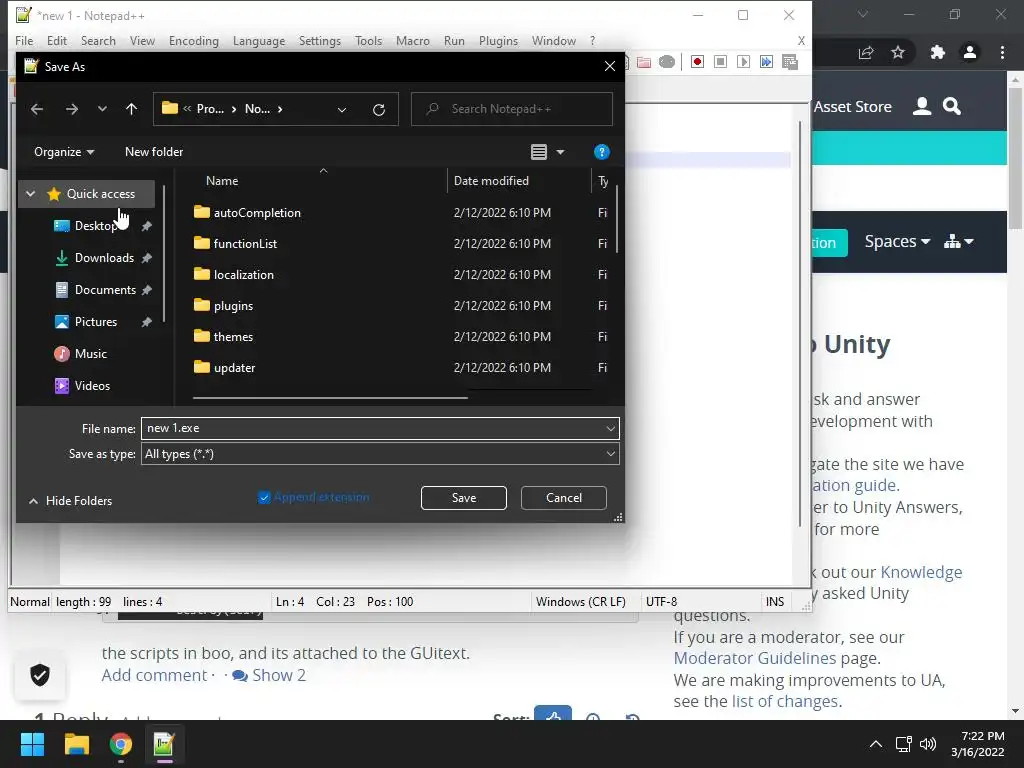Image resolution: width=1024 pixels, height=768 pixels.
Task: Select Music in navigation pane
Action: tap(91, 354)
